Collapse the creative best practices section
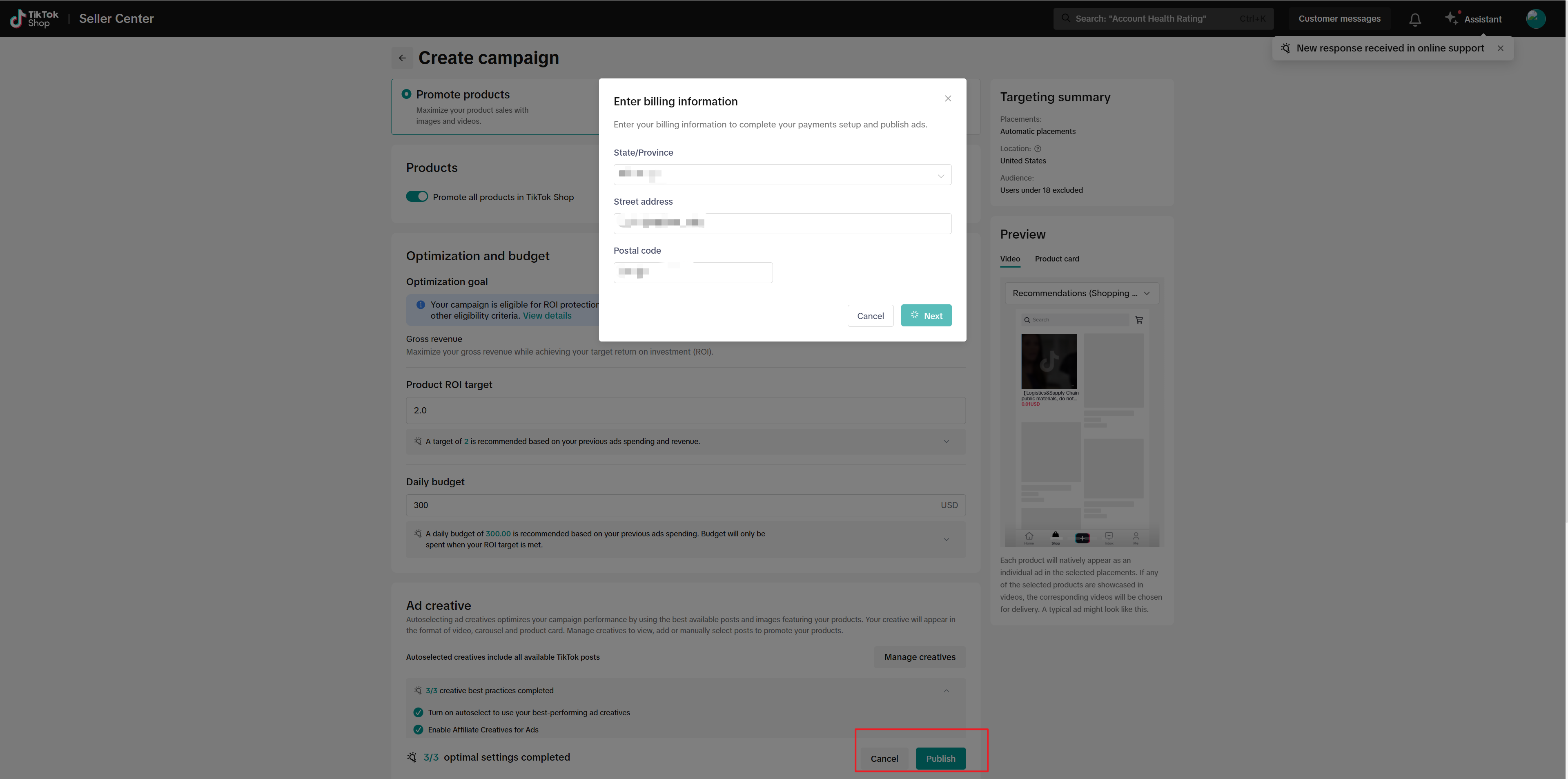Image resolution: width=1568 pixels, height=779 pixels. pos(946,691)
